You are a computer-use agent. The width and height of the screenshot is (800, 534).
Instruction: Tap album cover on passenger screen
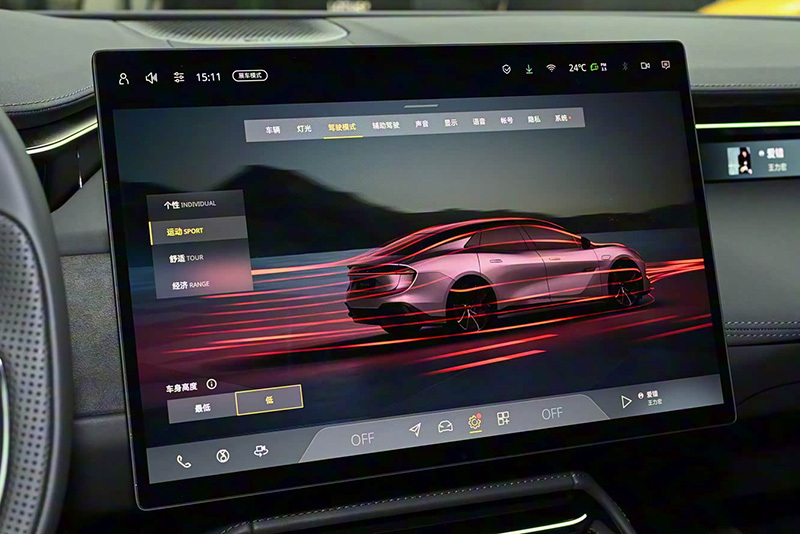[740, 161]
